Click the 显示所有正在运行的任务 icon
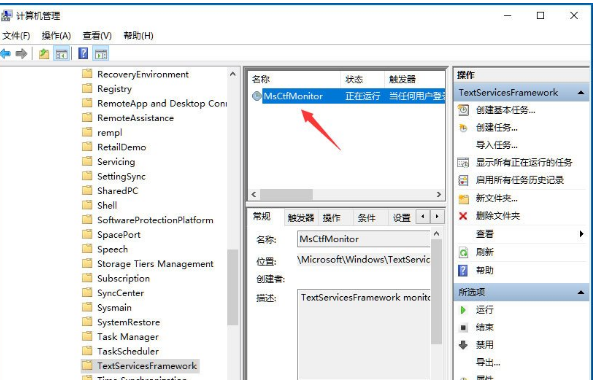 pos(463,163)
